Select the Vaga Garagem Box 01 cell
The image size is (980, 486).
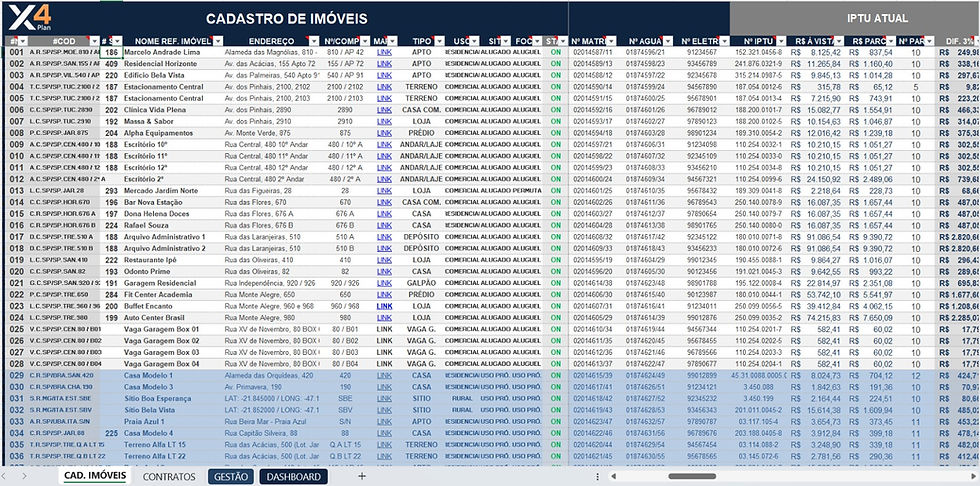point(172,329)
